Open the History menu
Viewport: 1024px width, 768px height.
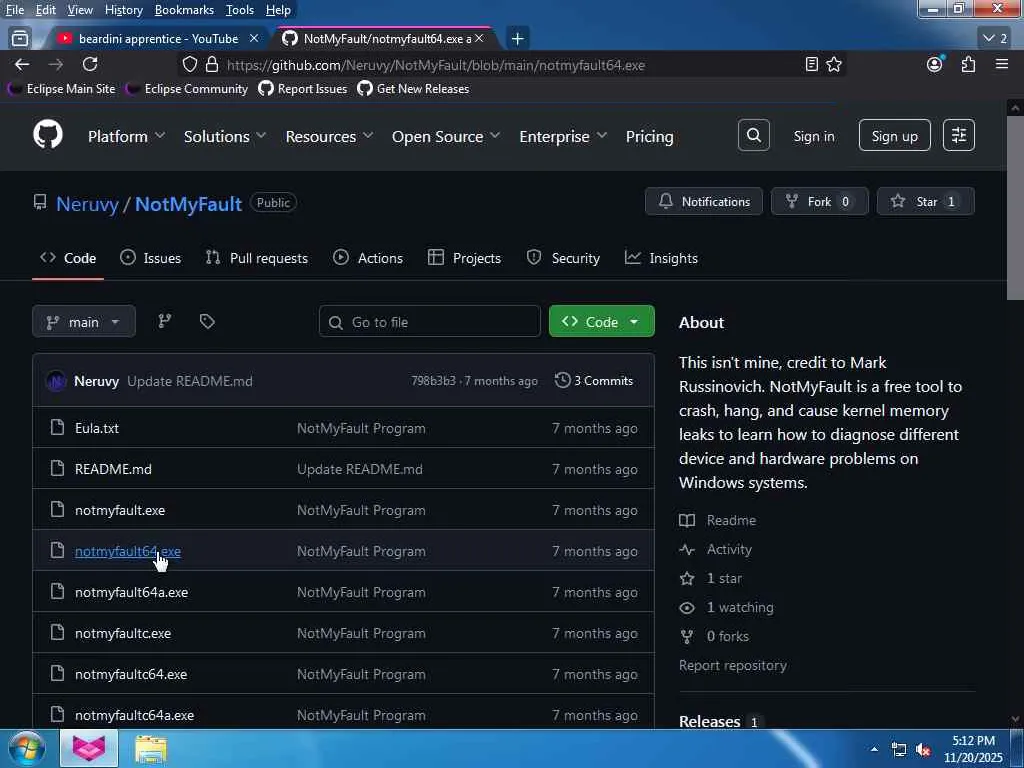pyautogui.click(x=123, y=10)
